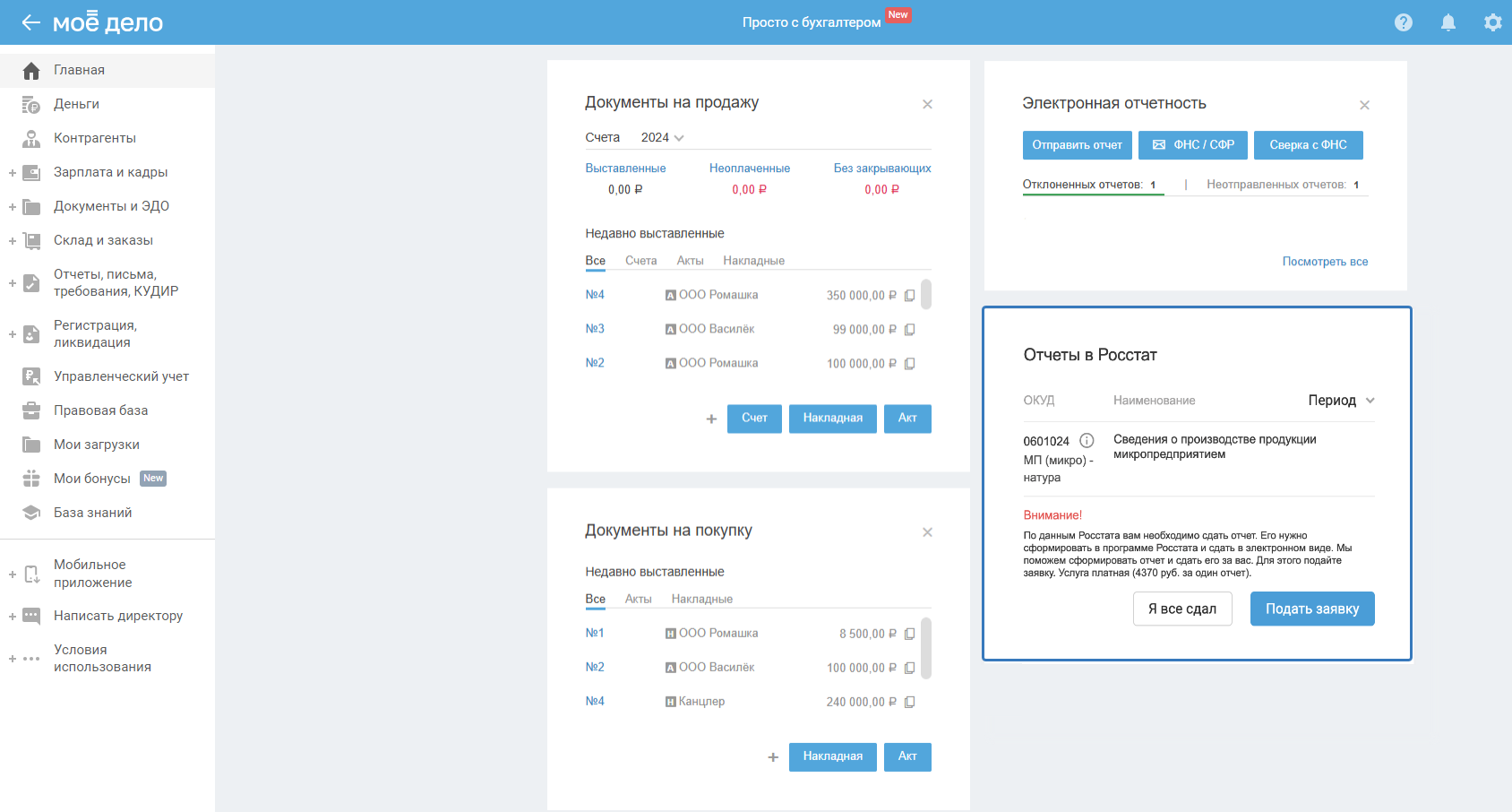Close Документы на покупку widget

[x=927, y=532]
